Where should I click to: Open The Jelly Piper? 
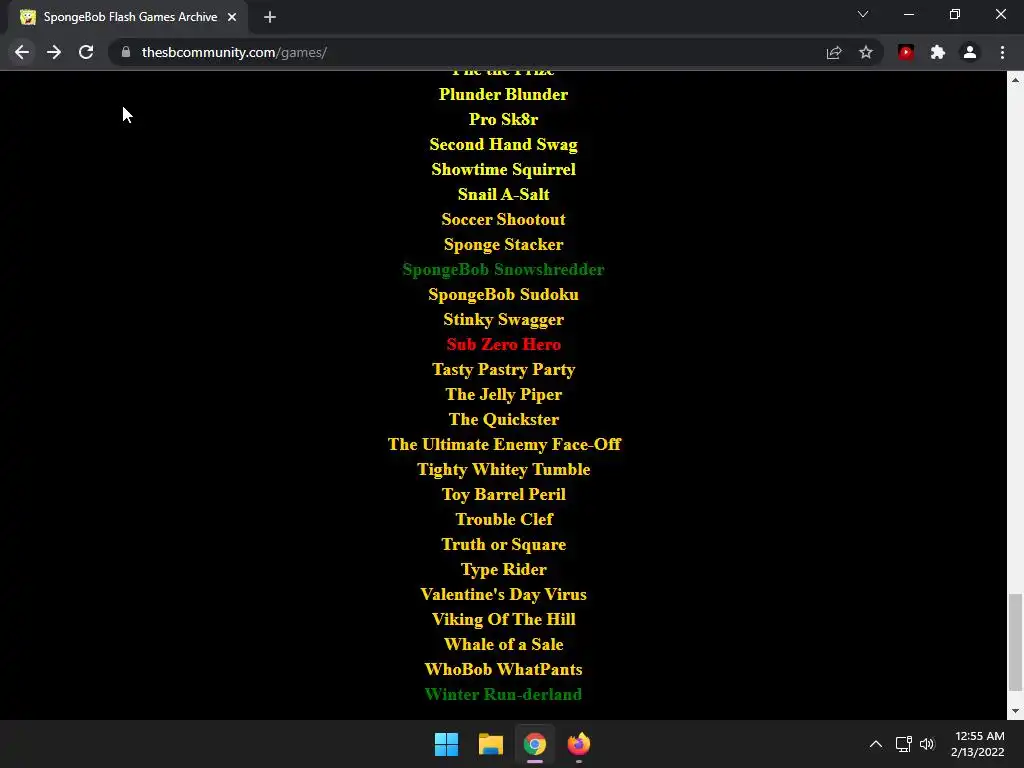(504, 394)
